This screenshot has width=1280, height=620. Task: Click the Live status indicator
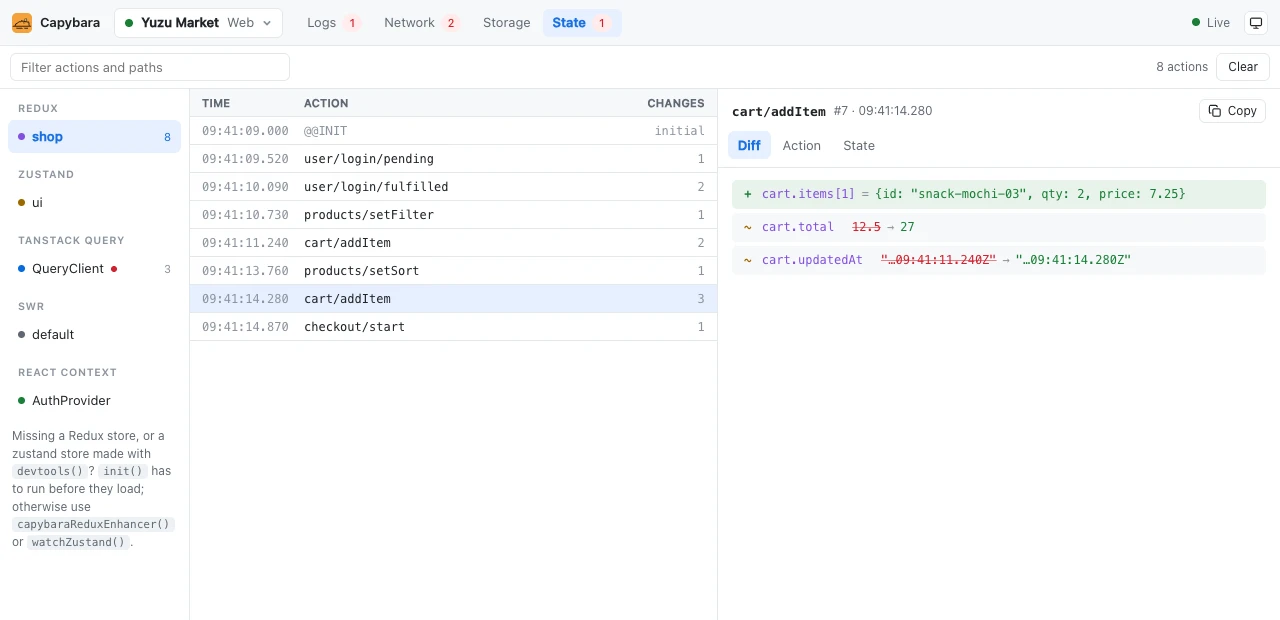pos(1211,23)
